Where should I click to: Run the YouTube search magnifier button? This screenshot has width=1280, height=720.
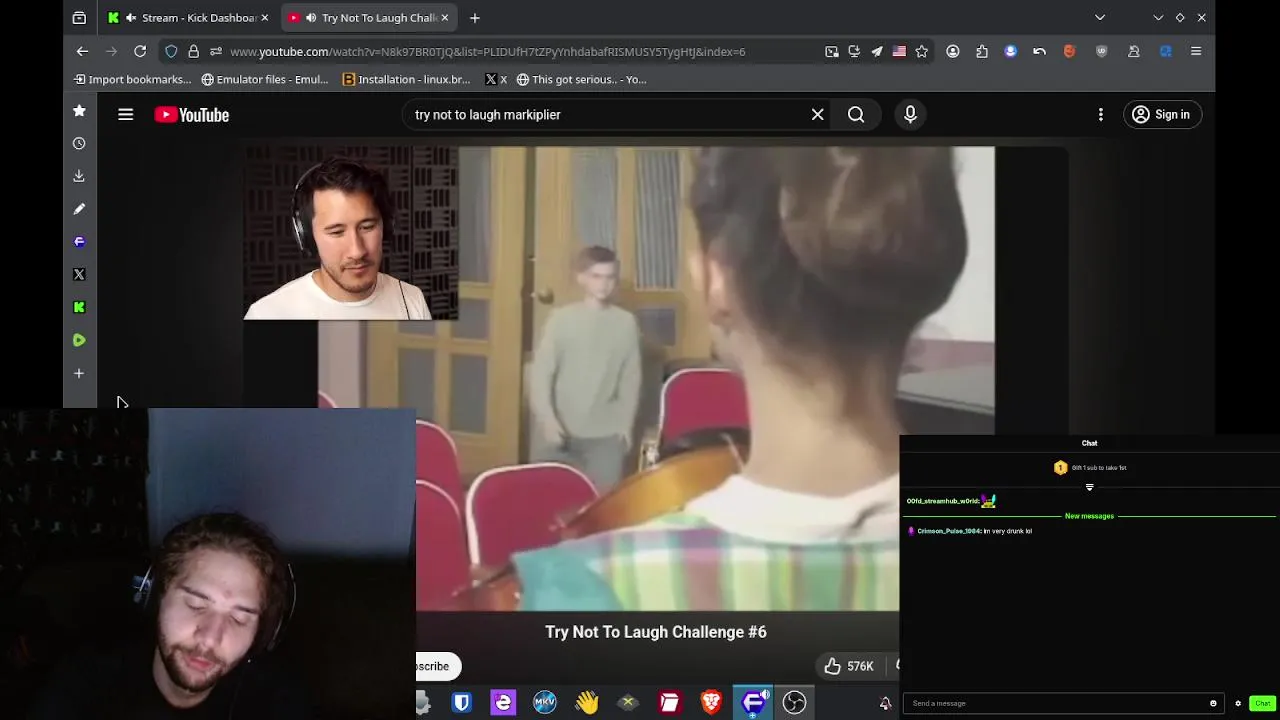tap(856, 115)
